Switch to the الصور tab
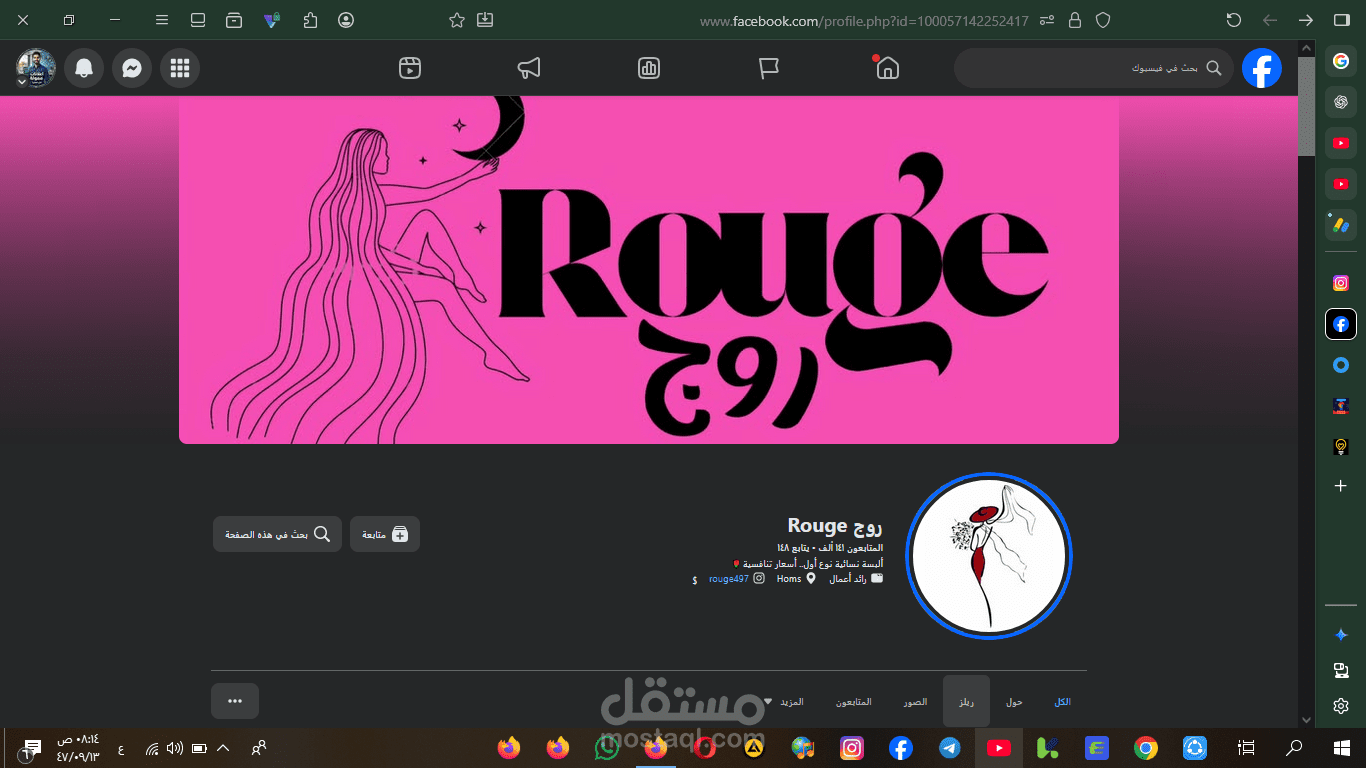Image resolution: width=1366 pixels, height=768 pixels. pyautogui.click(x=915, y=702)
